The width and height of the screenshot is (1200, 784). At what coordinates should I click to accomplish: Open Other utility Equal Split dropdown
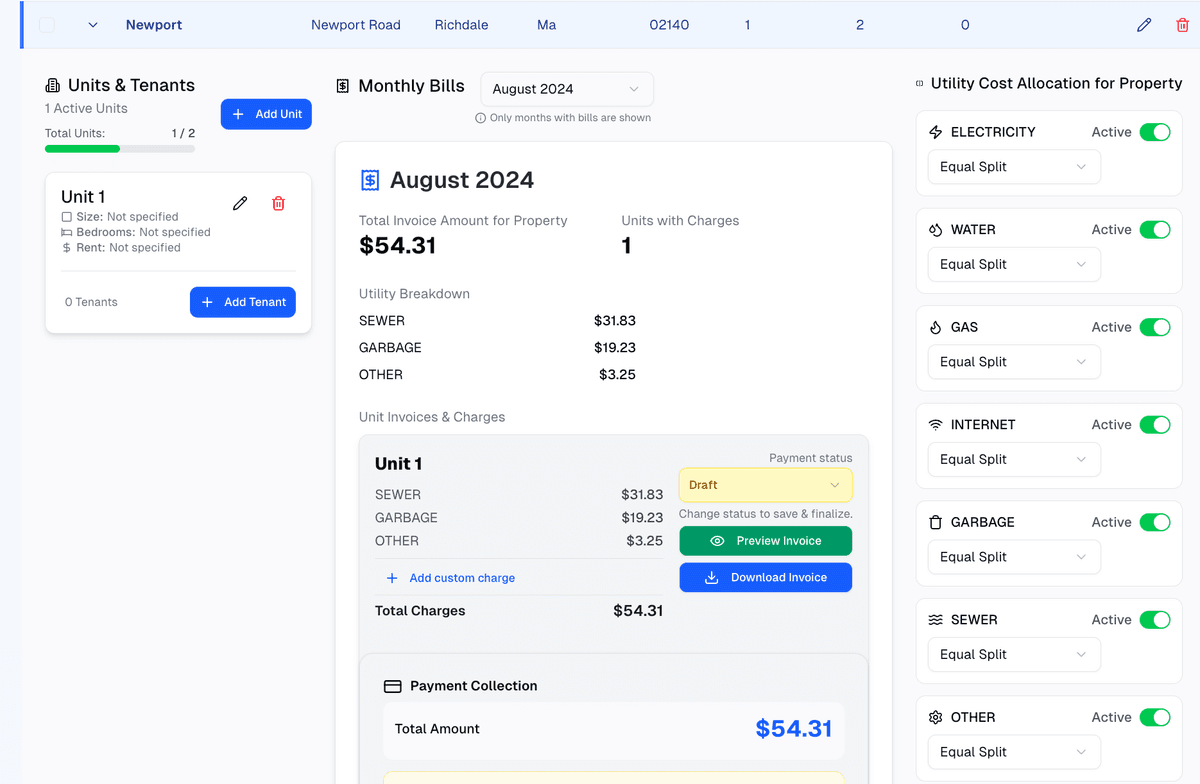(x=1014, y=752)
